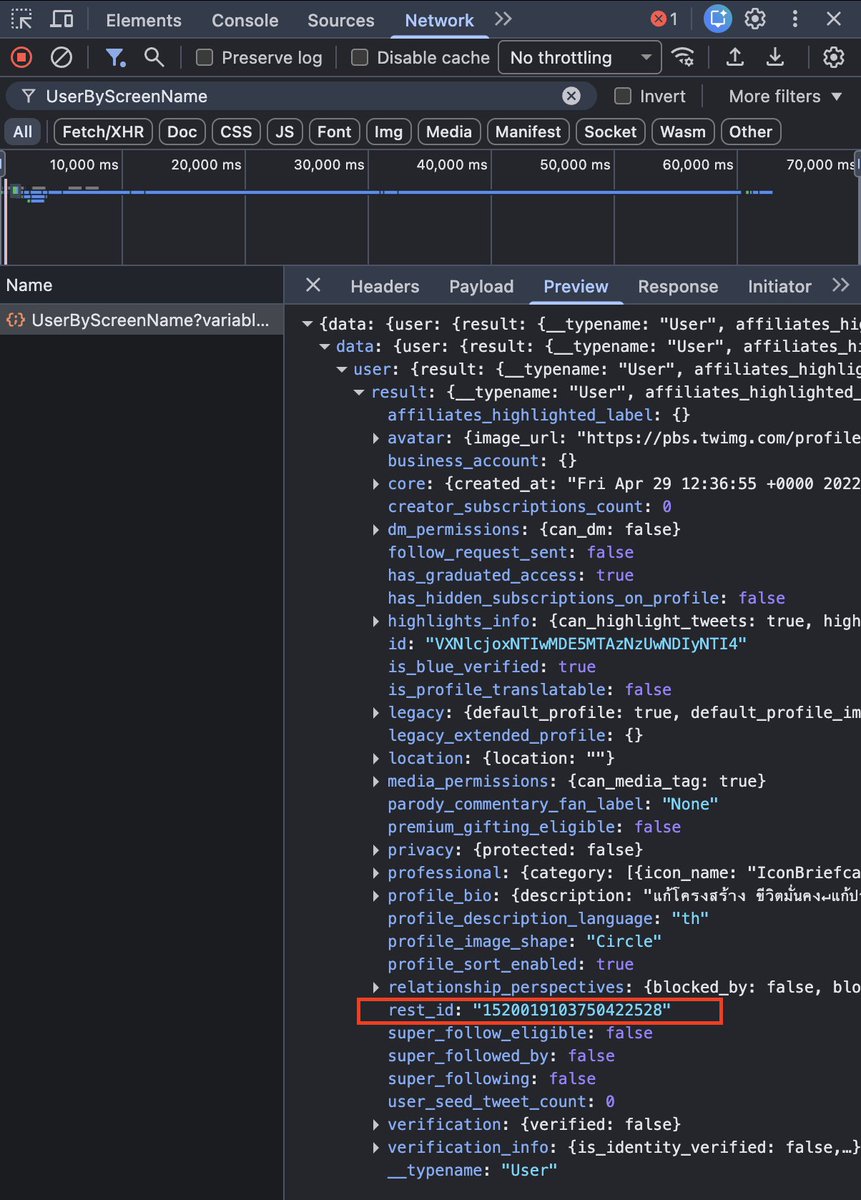Expand the relationship_perspectives property
The image size is (861, 1200).
pyautogui.click(x=376, y=987)
